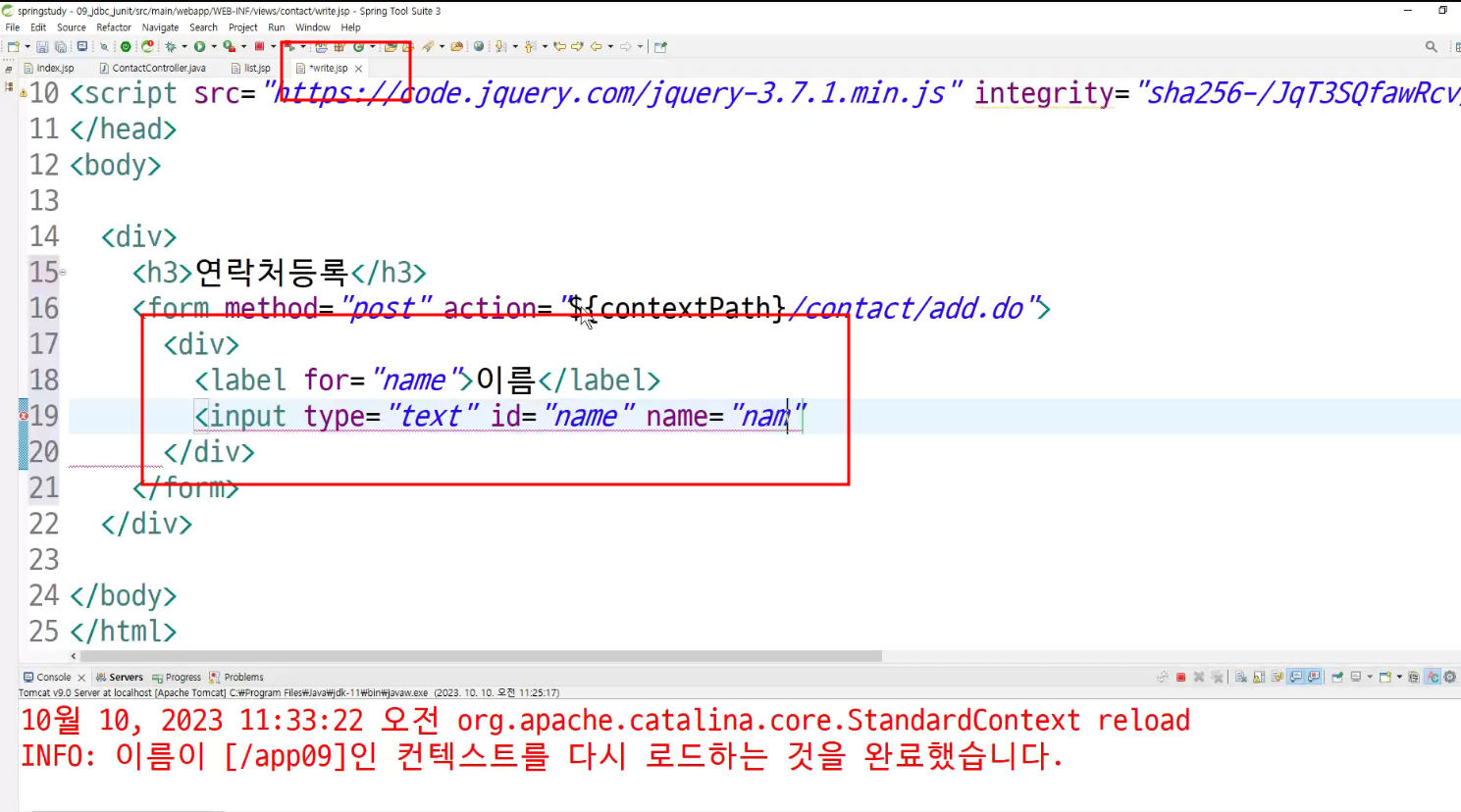Switch to index.jsp editor tab

coord(51,68)
